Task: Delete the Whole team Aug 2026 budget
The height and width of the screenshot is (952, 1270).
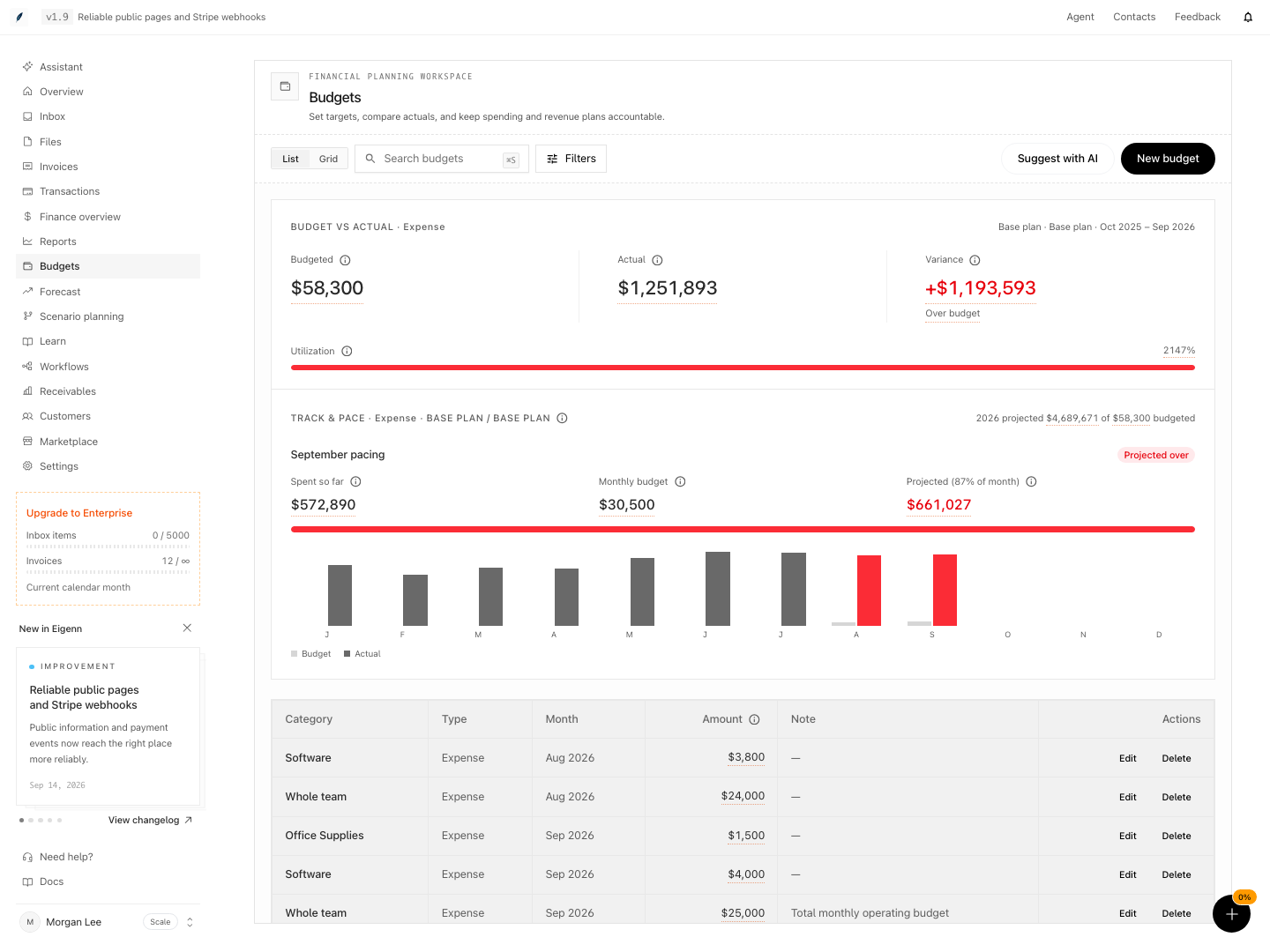Action: pyautogui.click(x=1177, y=797)
